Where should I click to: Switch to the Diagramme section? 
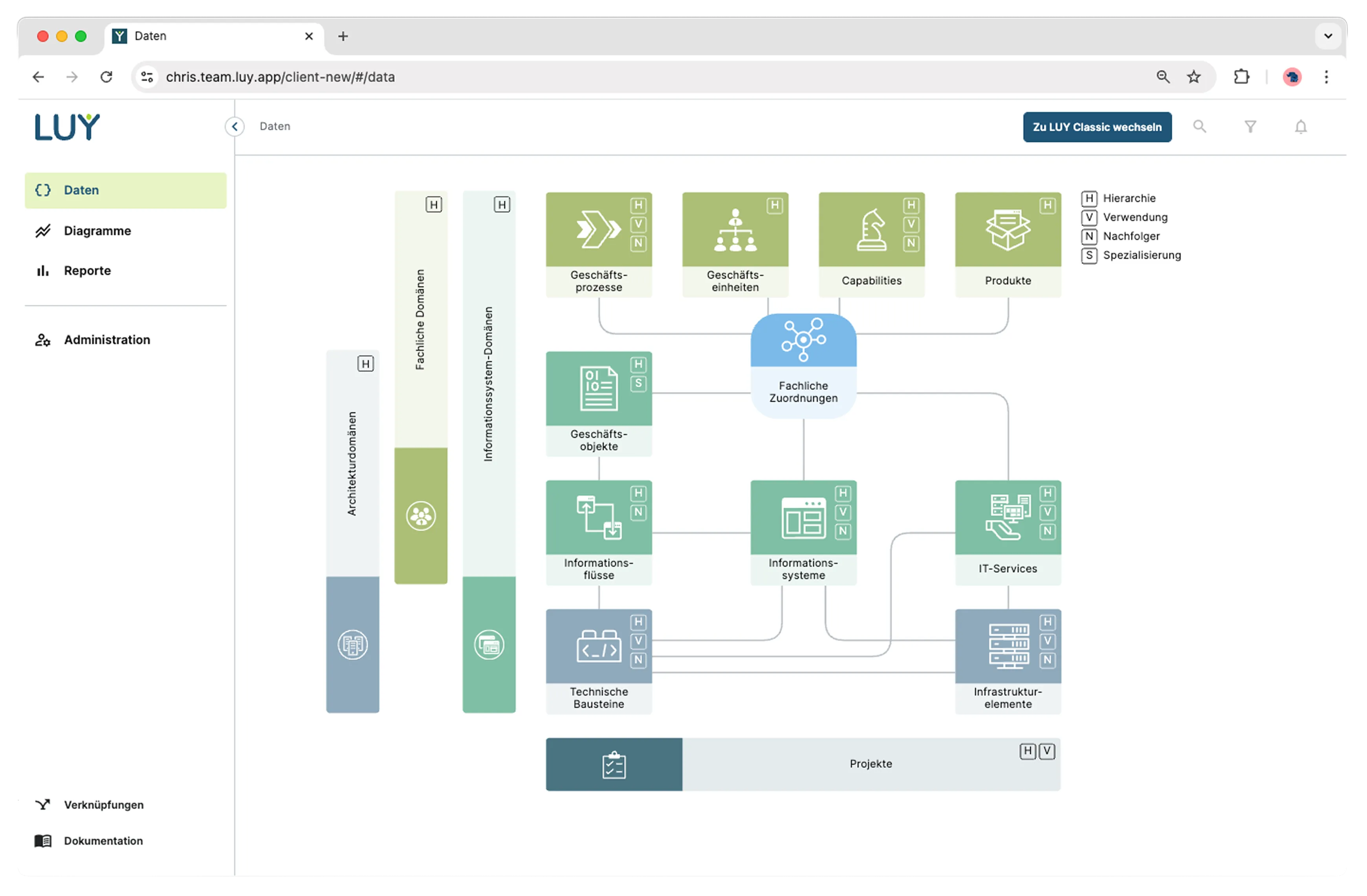(x=97, y=230)
